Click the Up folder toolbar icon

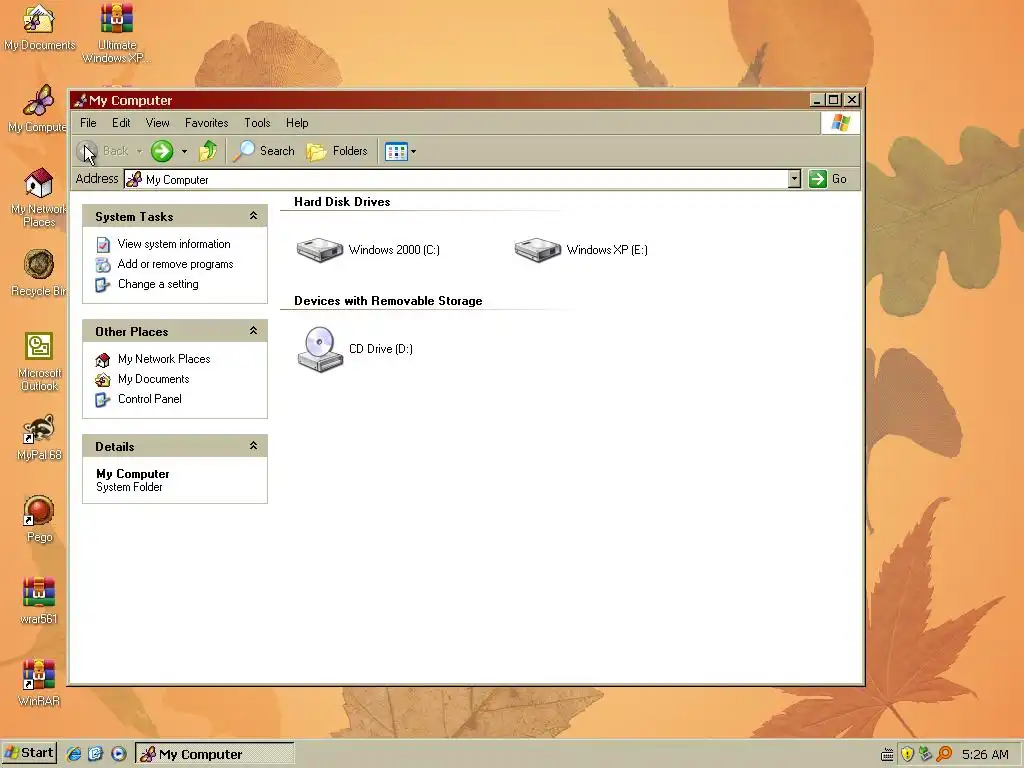tap(208, 151)
